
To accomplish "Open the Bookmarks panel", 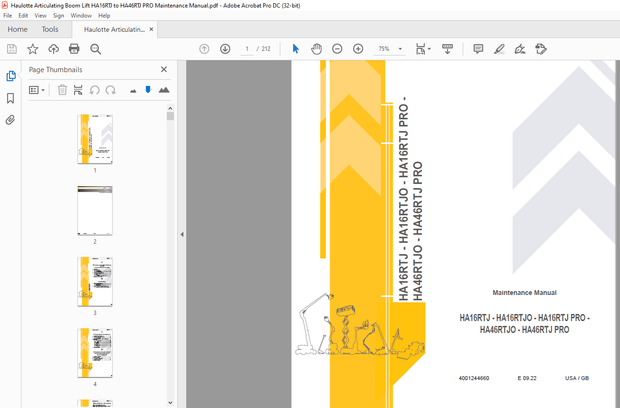I will tap(11, 98).
